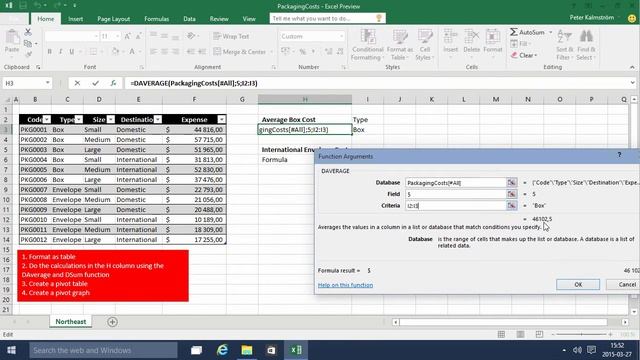Add a new sheet with plus icon
640x360 pixels.
(112, 322)
